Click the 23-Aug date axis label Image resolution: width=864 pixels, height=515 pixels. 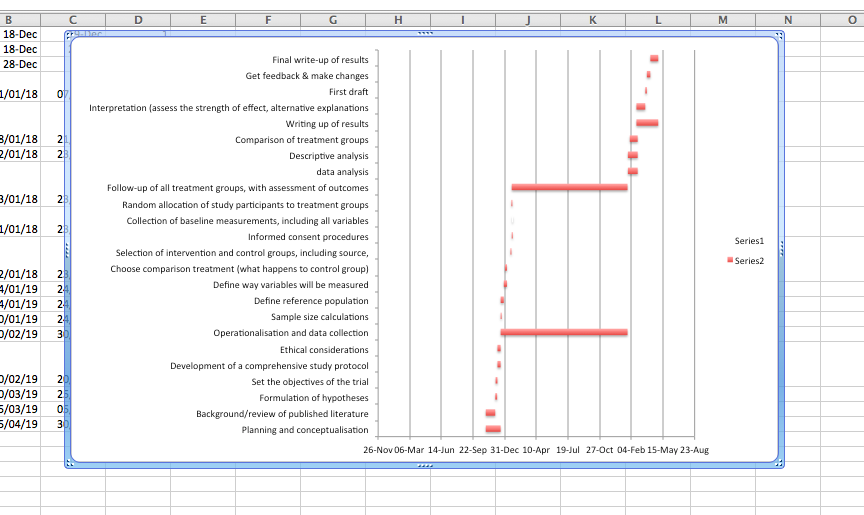[x=694, y=450]
